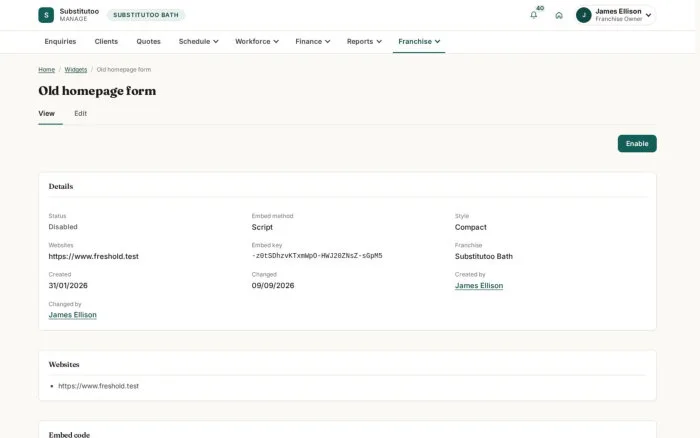Open the Clients nav item
Screen dimensions: 700x438
tap(106, 41)
